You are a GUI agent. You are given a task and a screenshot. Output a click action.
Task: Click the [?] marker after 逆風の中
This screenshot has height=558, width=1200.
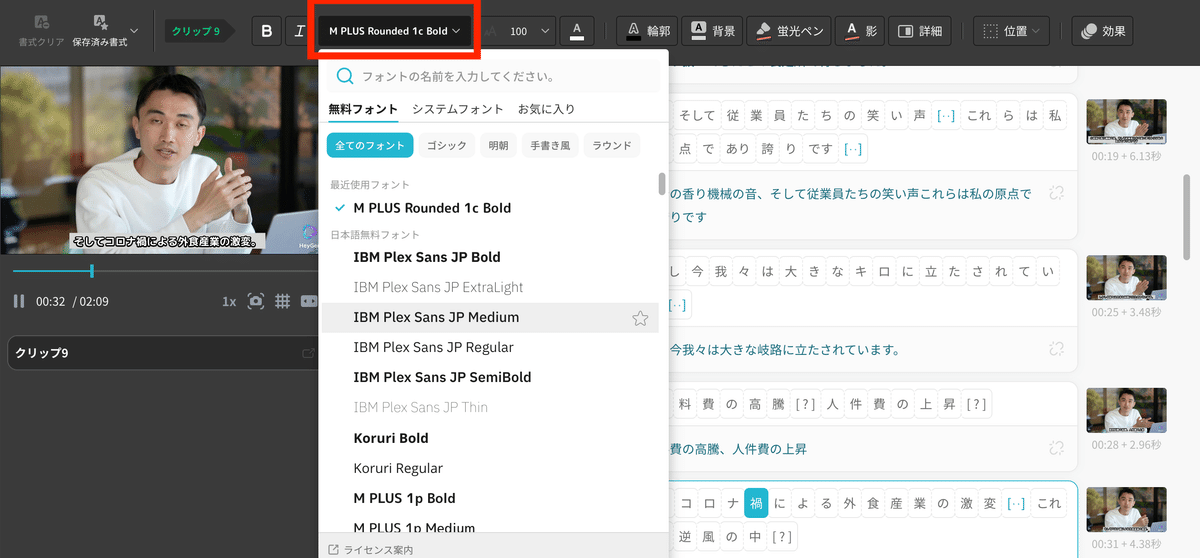click(x=783, y=537)
